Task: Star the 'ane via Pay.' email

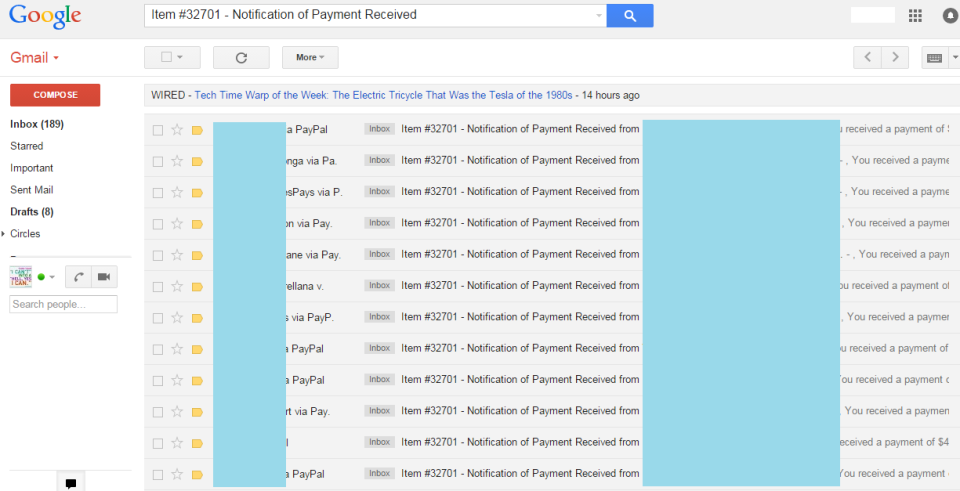Action: tap(177, 255)
